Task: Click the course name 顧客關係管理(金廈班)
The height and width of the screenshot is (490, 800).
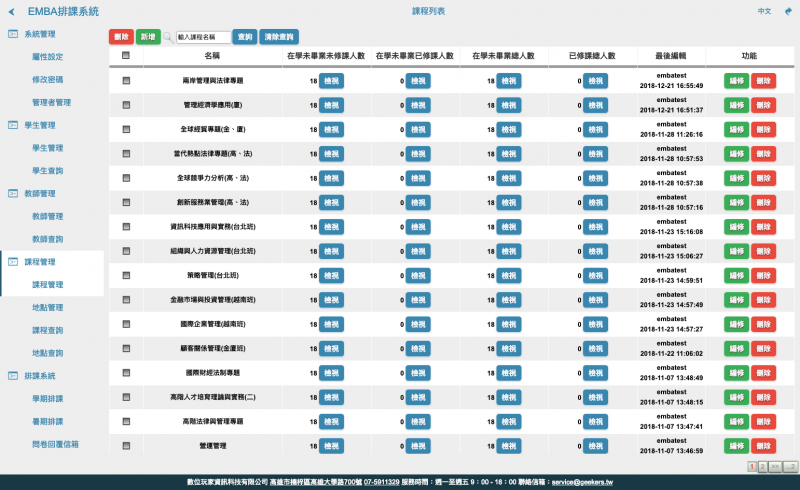Action: pyautogui.click(x=213, y=349)
